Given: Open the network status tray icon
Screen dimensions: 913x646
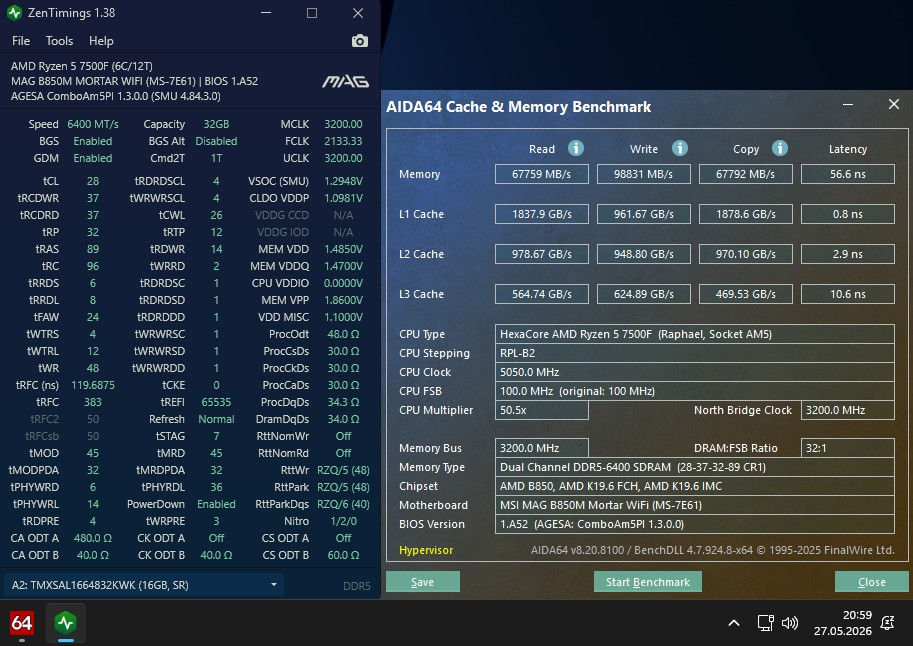Looking at the screenshot, I should pyautogui.click(x=765, y=623).
